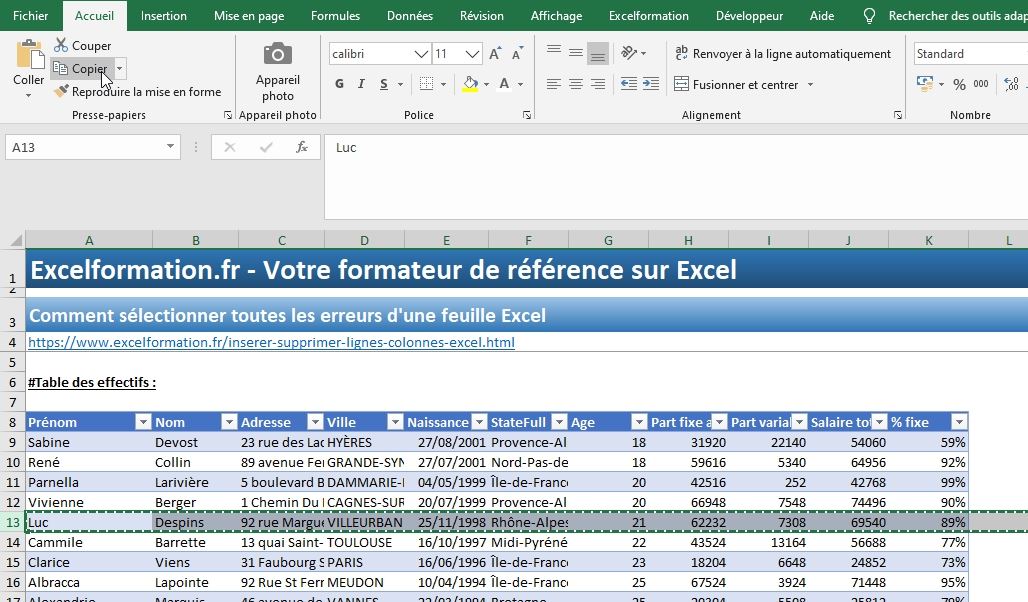Image resolution: width=1028 pixels, height=602 pixels.
Task: Align text to middle of cell
Action: [x=576, y=52]
